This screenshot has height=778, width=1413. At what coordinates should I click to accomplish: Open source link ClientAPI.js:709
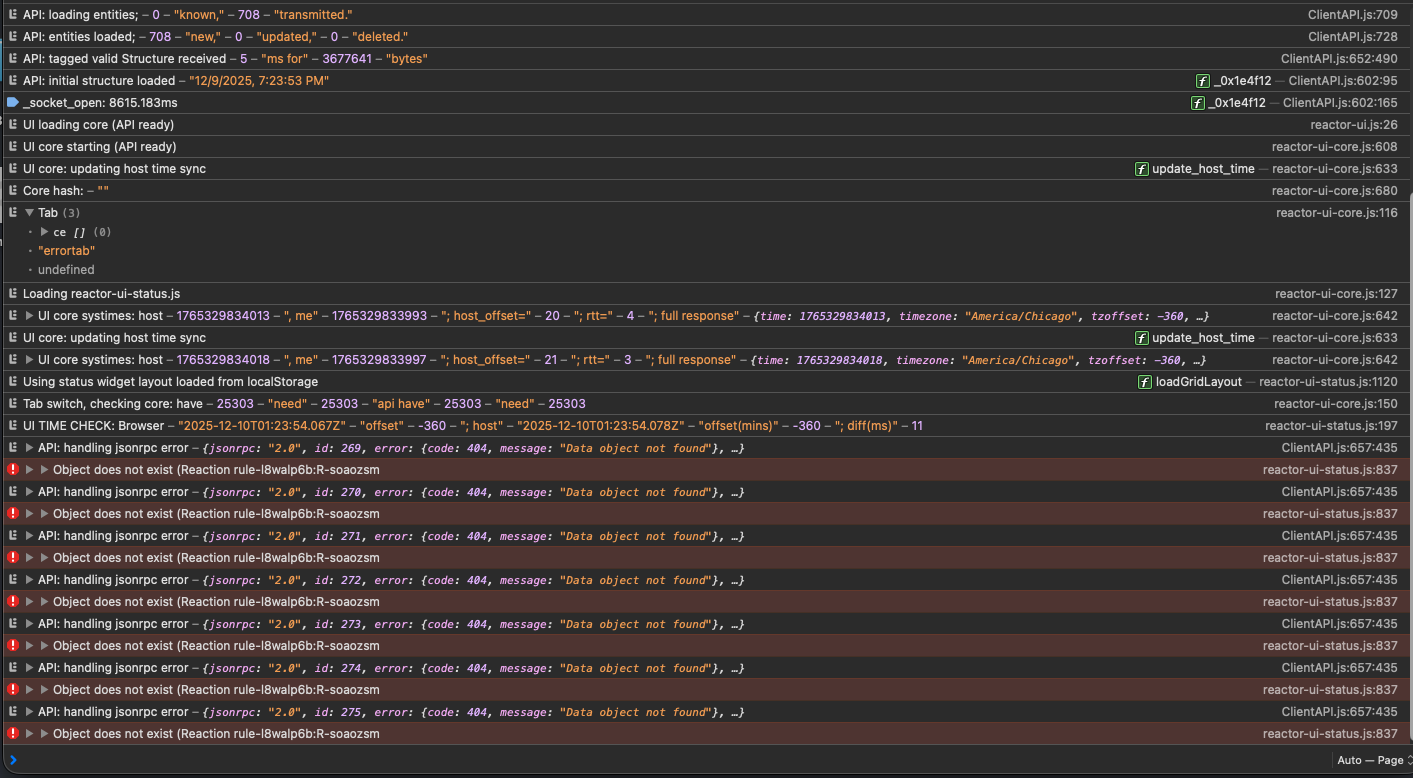(x=1352, y=15)
